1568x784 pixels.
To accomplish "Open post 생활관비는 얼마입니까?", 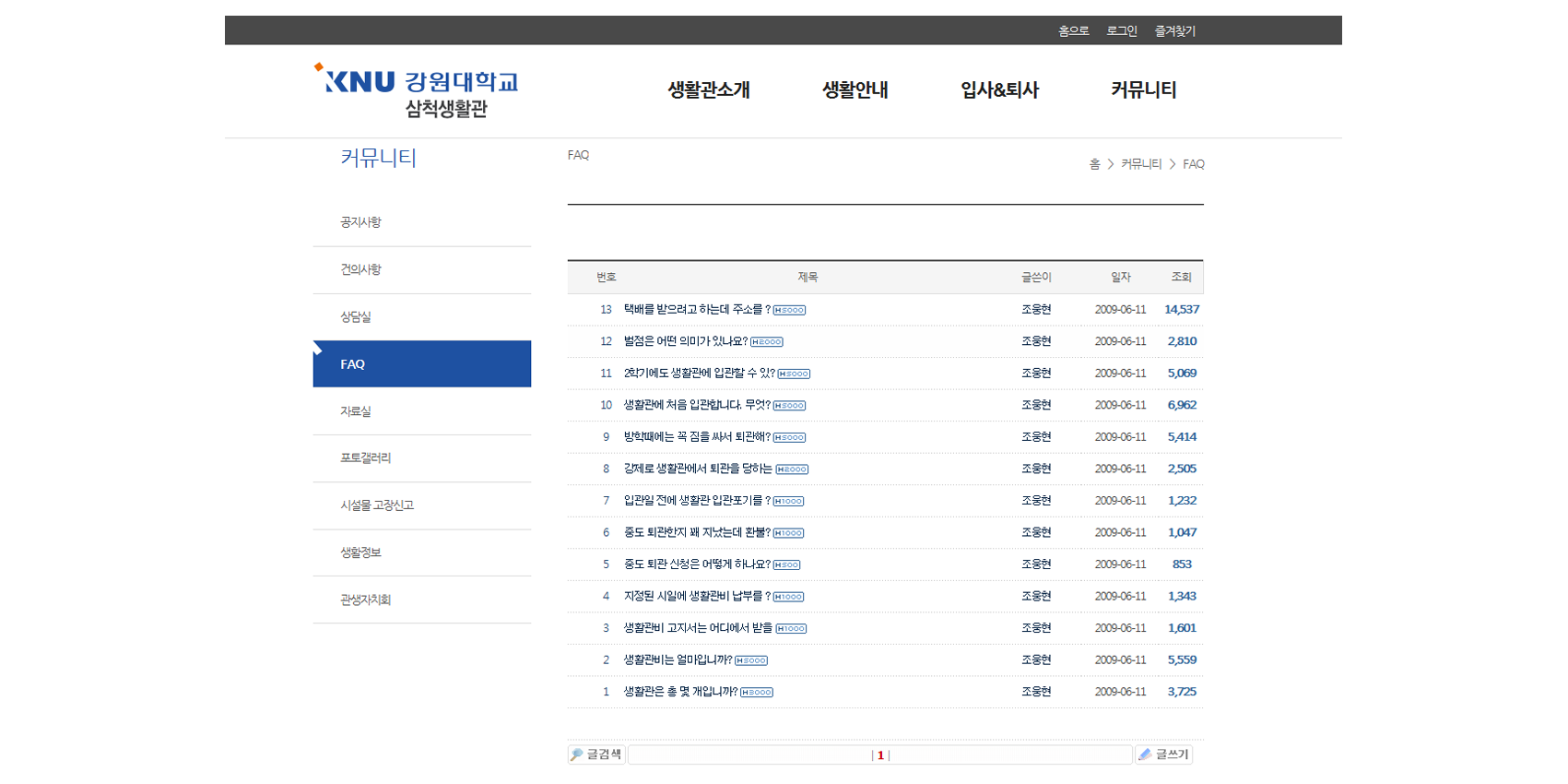I will [x=678, y=659].
